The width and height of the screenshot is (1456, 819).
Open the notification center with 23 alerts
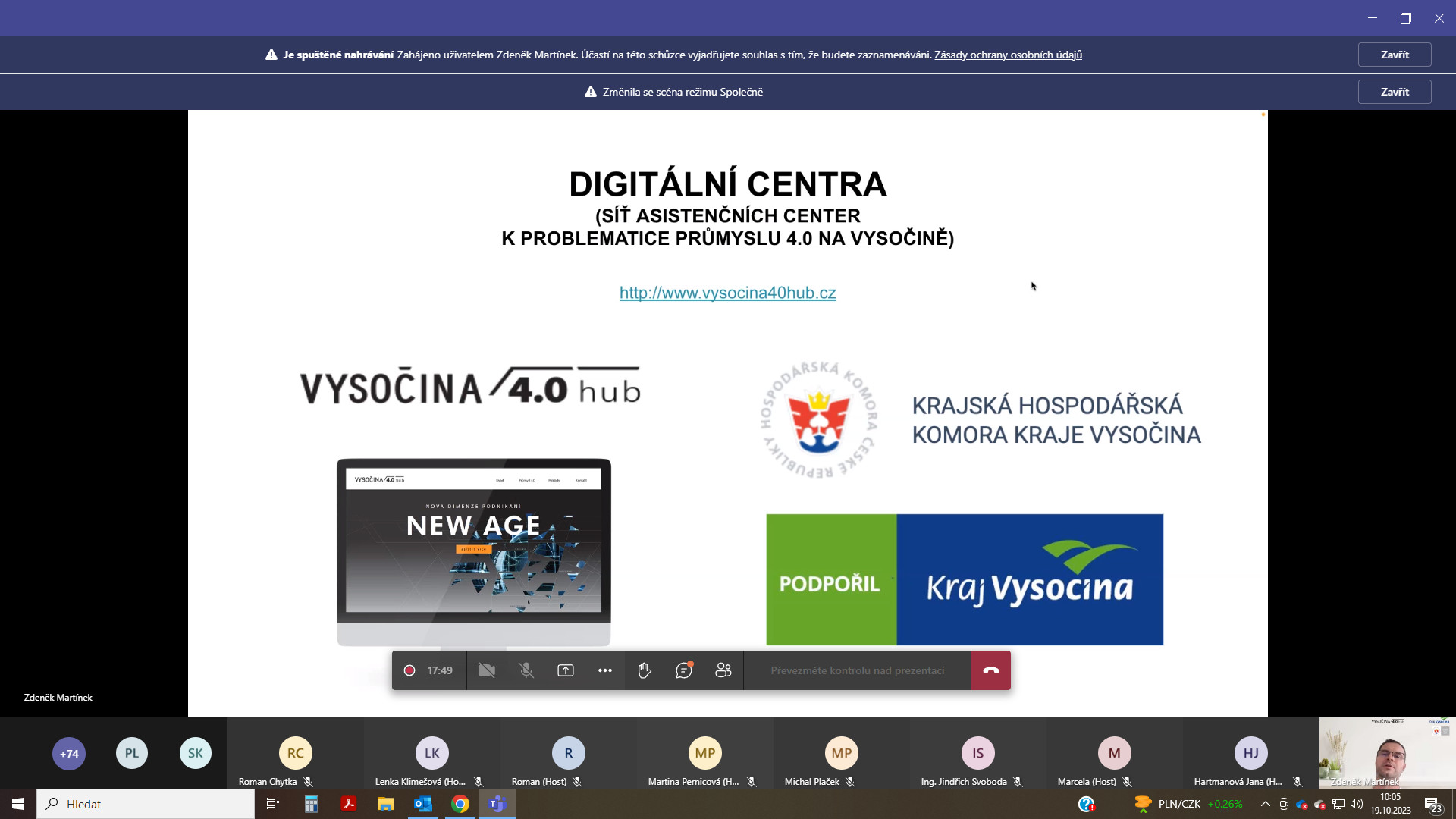(1433, 805)
